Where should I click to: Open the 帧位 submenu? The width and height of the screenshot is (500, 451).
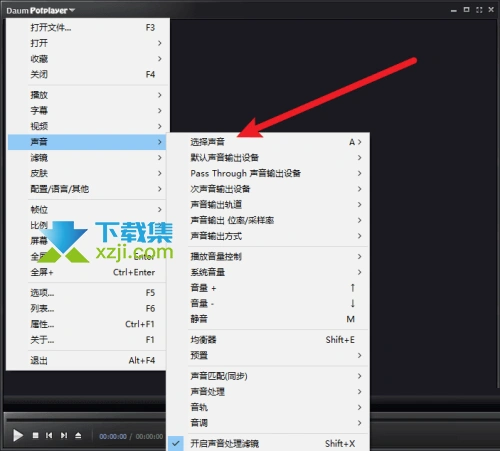click(87, 209)
